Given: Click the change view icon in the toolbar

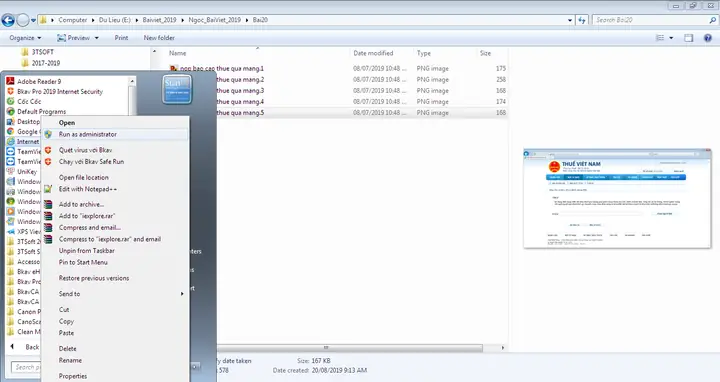Looking at the screenshot, I should 660,38.
